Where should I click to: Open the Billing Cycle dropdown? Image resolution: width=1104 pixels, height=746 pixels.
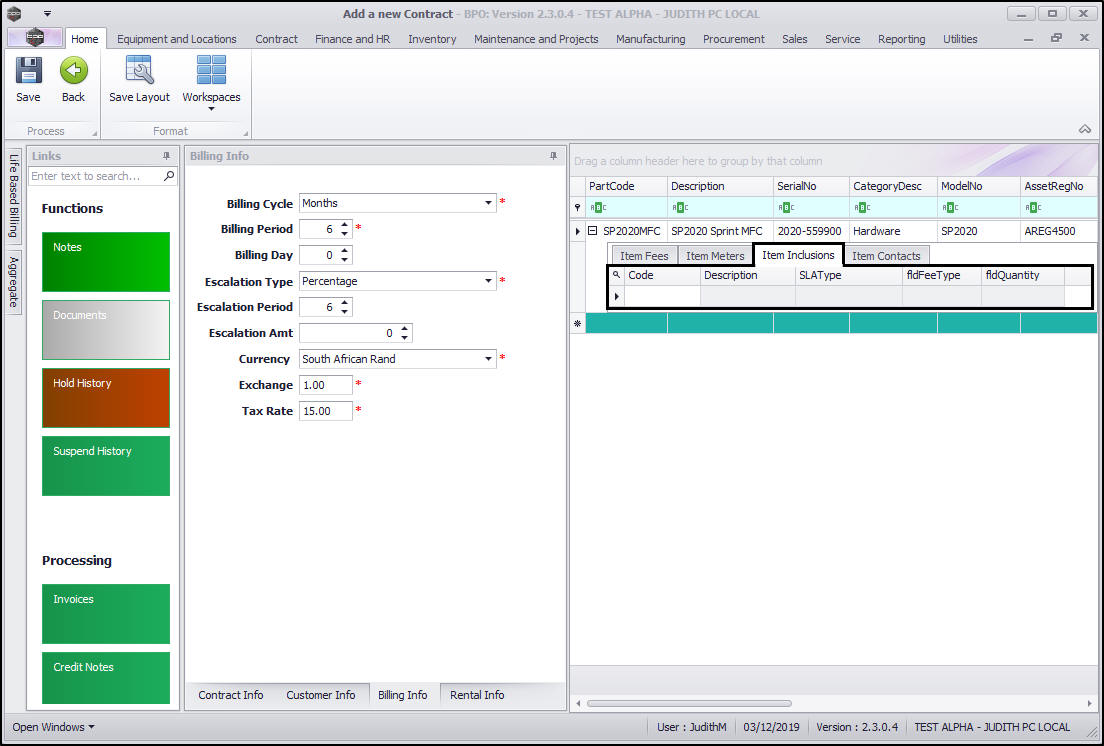tap(489, 203)
